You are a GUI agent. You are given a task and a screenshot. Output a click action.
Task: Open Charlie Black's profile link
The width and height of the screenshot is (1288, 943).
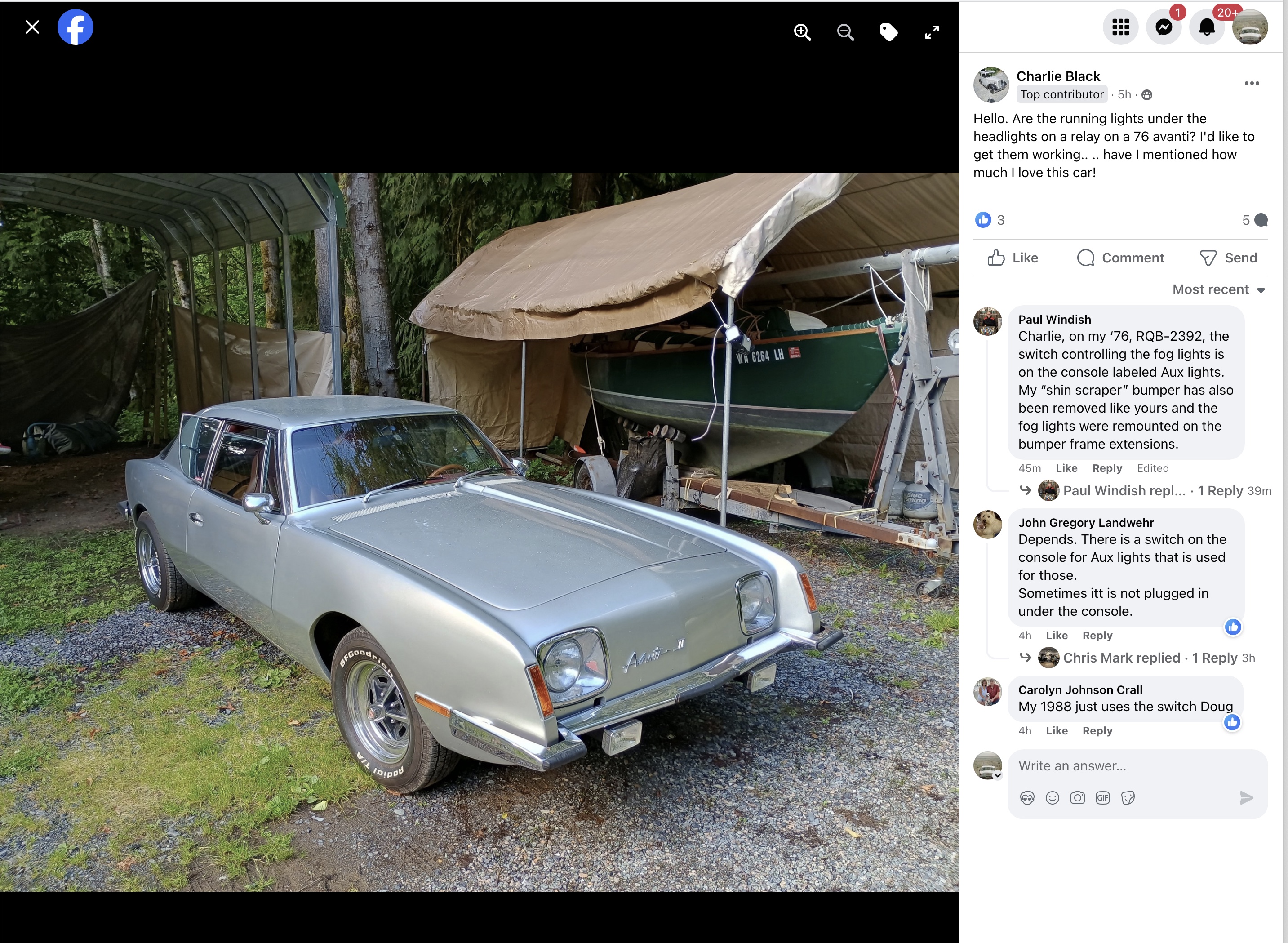pos(1058,76)
